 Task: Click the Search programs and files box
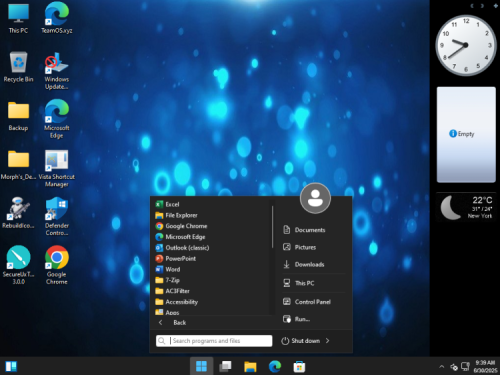[214, 341]
